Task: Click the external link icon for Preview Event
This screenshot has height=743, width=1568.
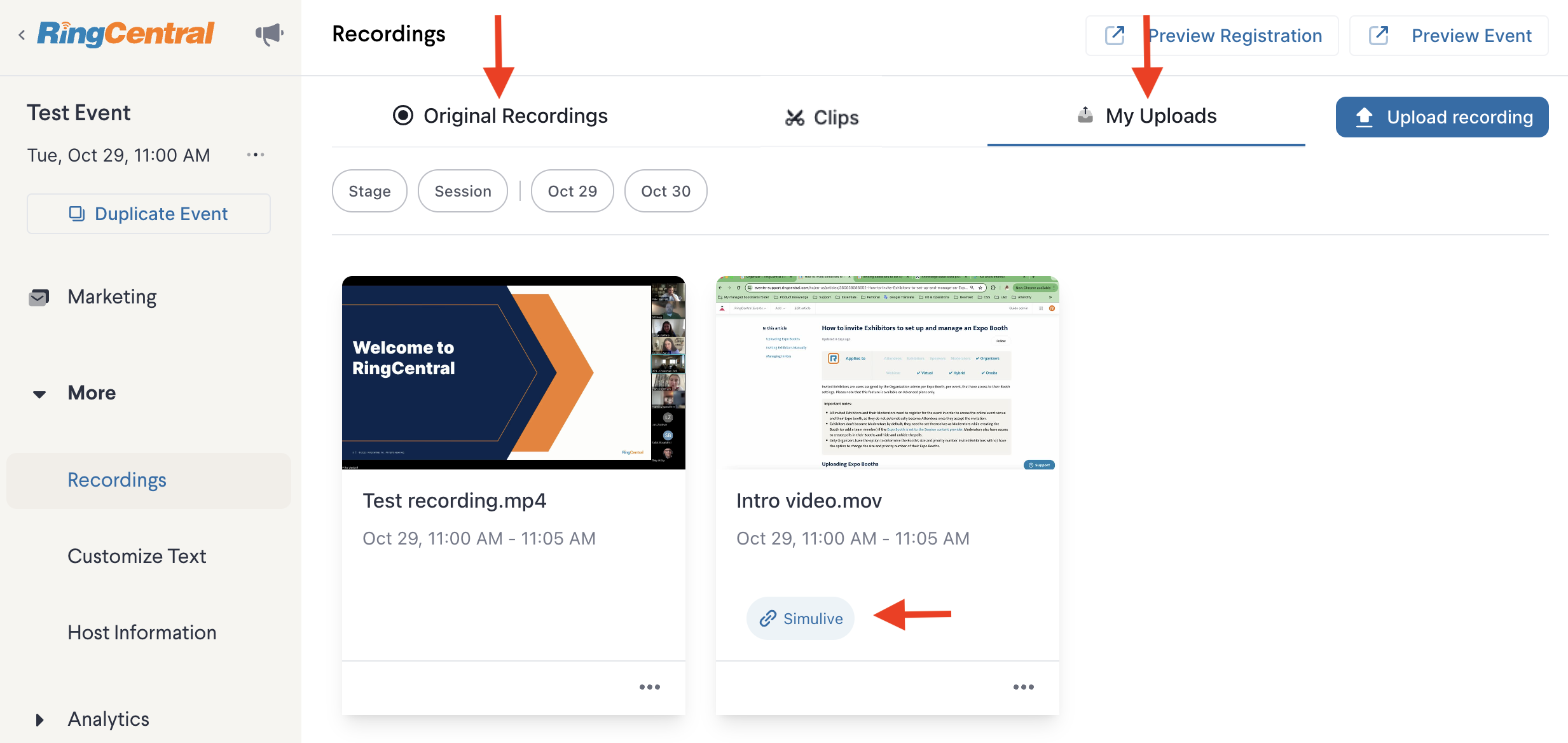Action: pyautogui.click(x=1379, y=35)
